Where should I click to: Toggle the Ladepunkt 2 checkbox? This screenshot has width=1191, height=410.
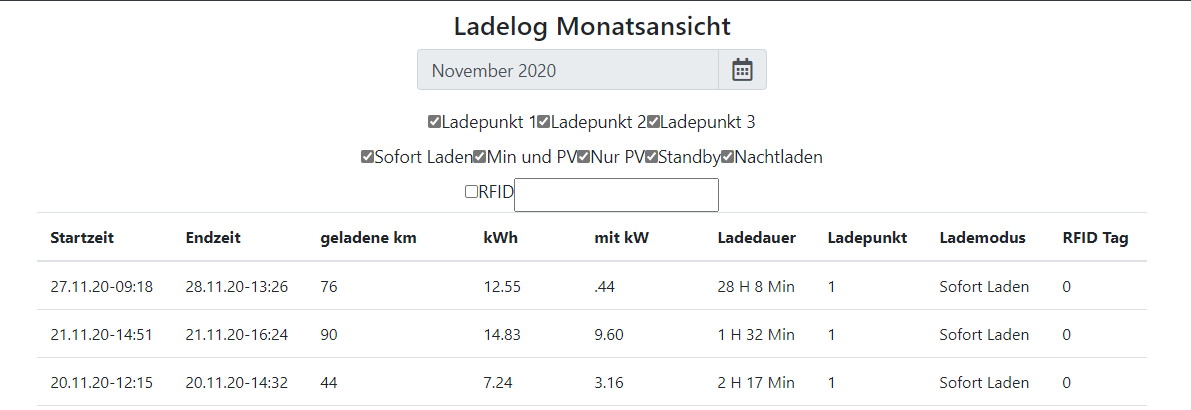[543, 122]
